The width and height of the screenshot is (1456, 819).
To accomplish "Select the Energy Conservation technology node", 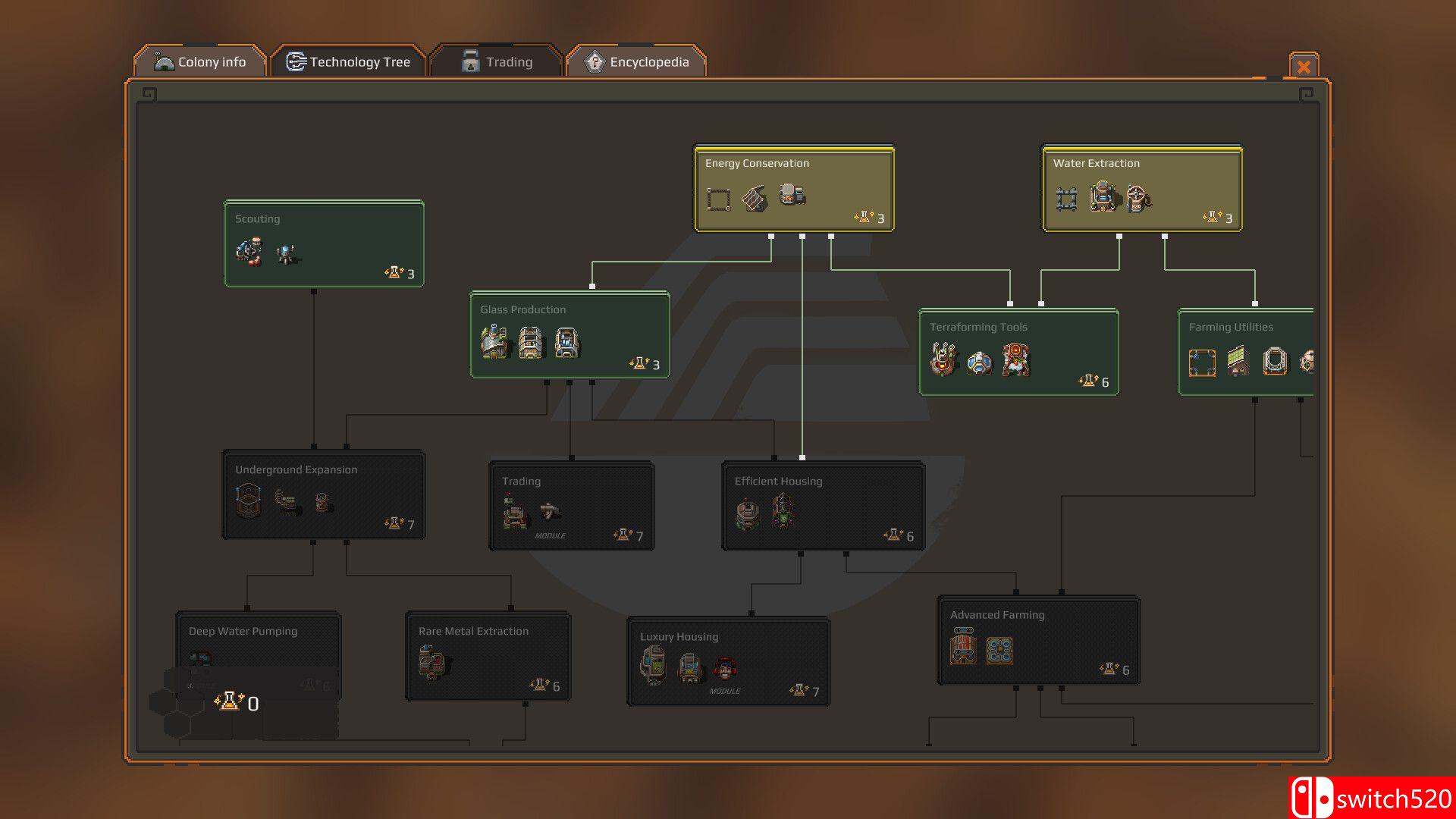I will (x=794, y=189).
